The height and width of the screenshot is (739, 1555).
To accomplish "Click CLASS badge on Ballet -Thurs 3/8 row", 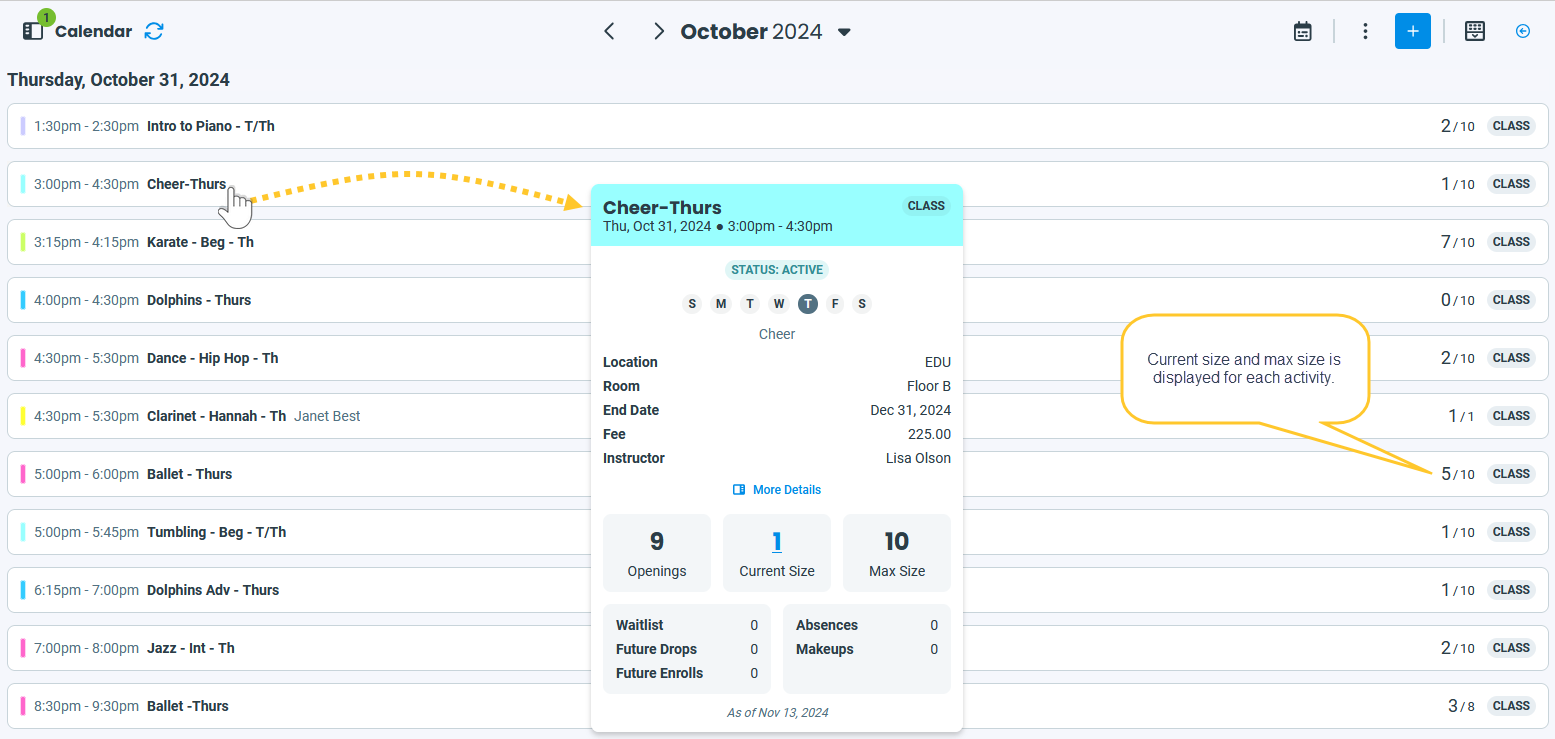I will pos(1511,706).
